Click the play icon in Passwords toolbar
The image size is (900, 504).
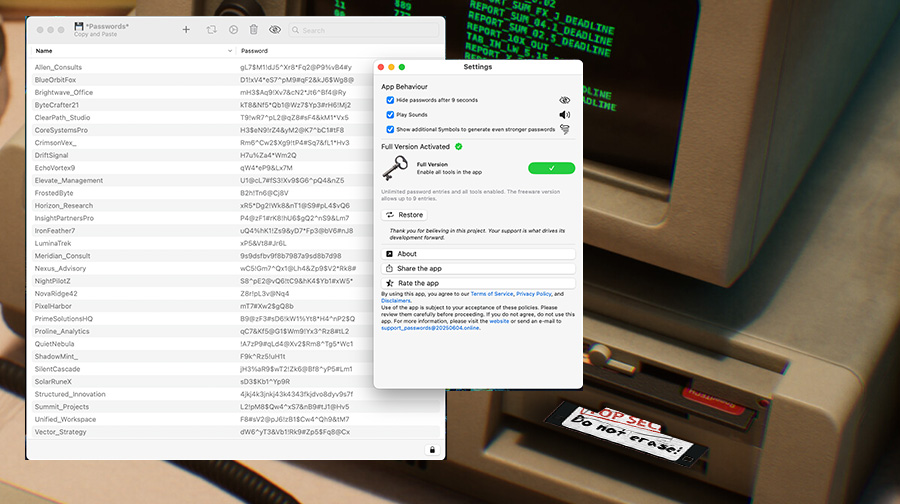tap(233, 29)
